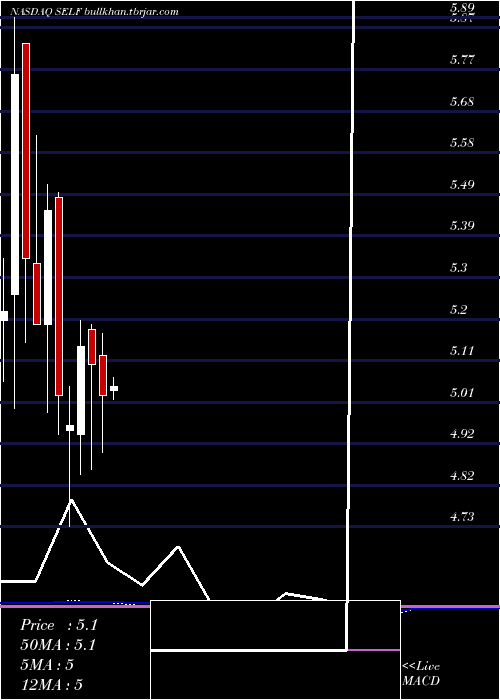
Task: Select the 5.3 price axis label
Action: point(459,267)
